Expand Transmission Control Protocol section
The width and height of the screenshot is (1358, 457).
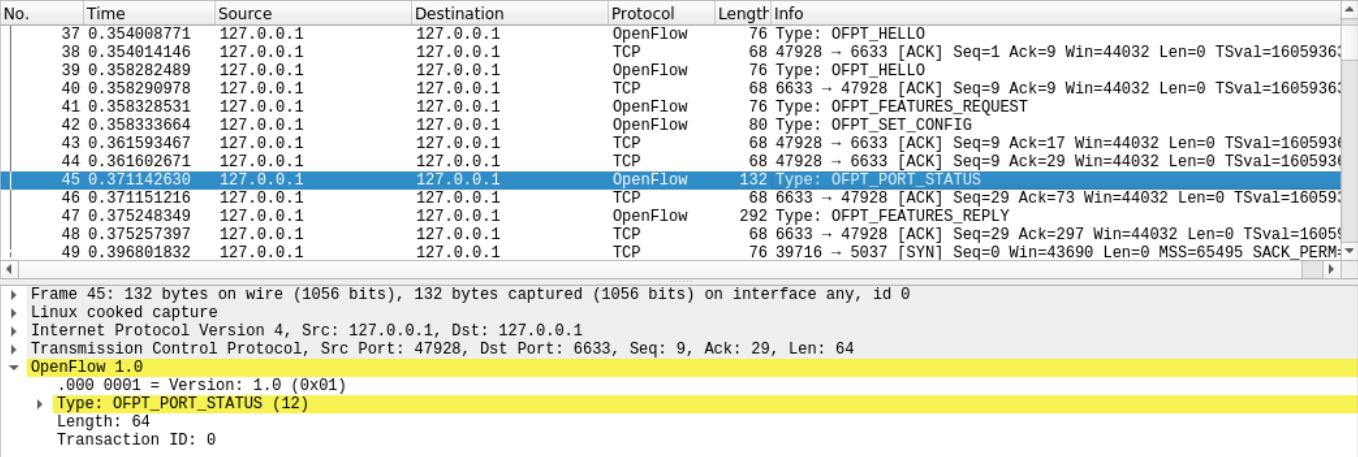pos(14,349)
